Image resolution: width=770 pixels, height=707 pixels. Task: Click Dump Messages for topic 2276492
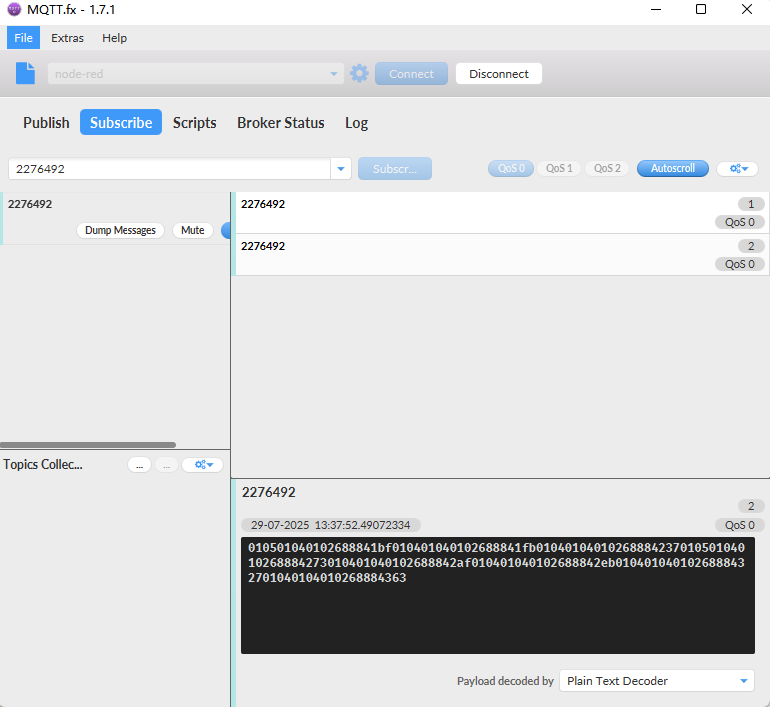[x=120, y=230]
